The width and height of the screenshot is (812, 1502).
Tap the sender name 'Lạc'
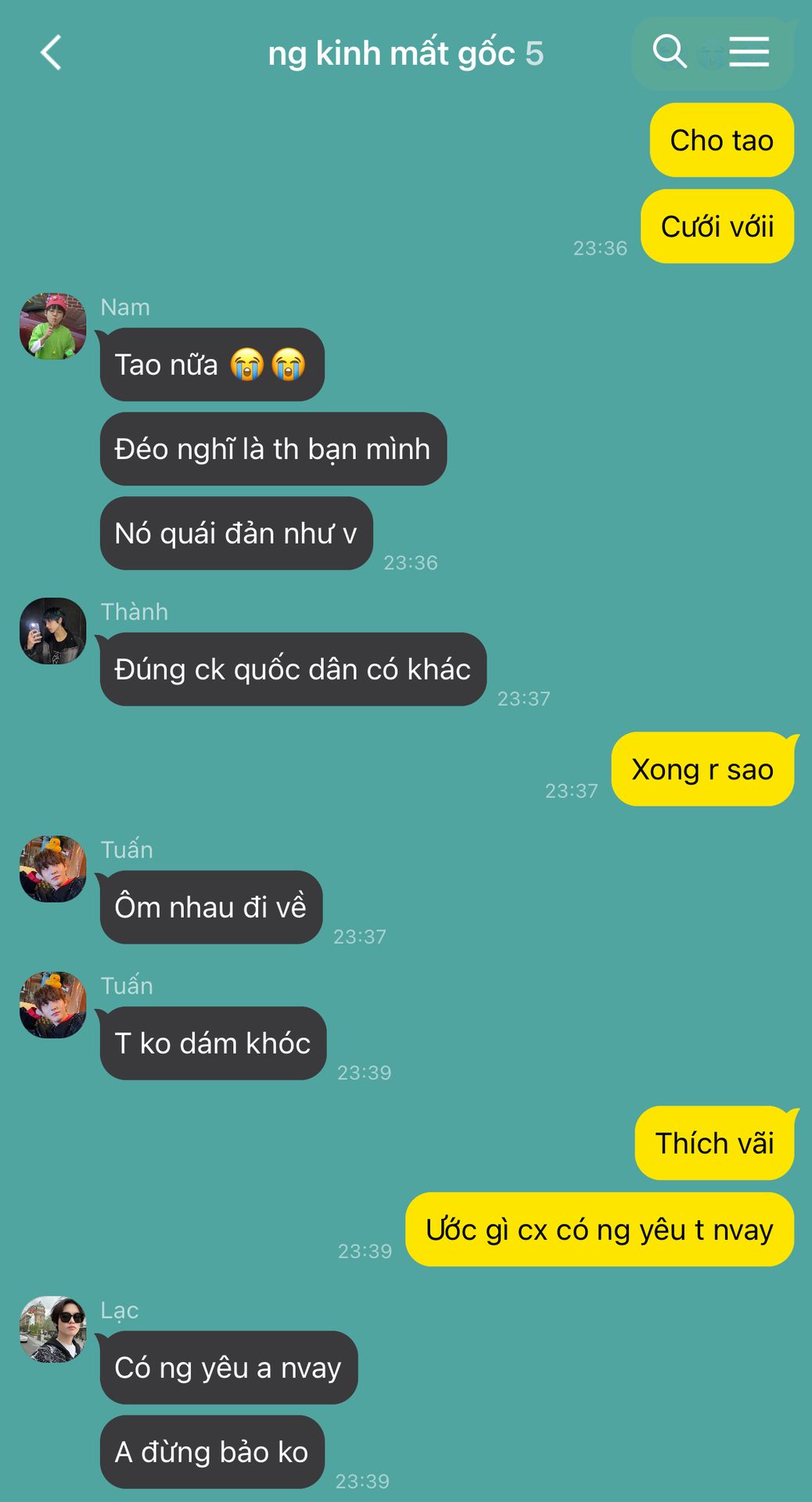coord(120,1310)
